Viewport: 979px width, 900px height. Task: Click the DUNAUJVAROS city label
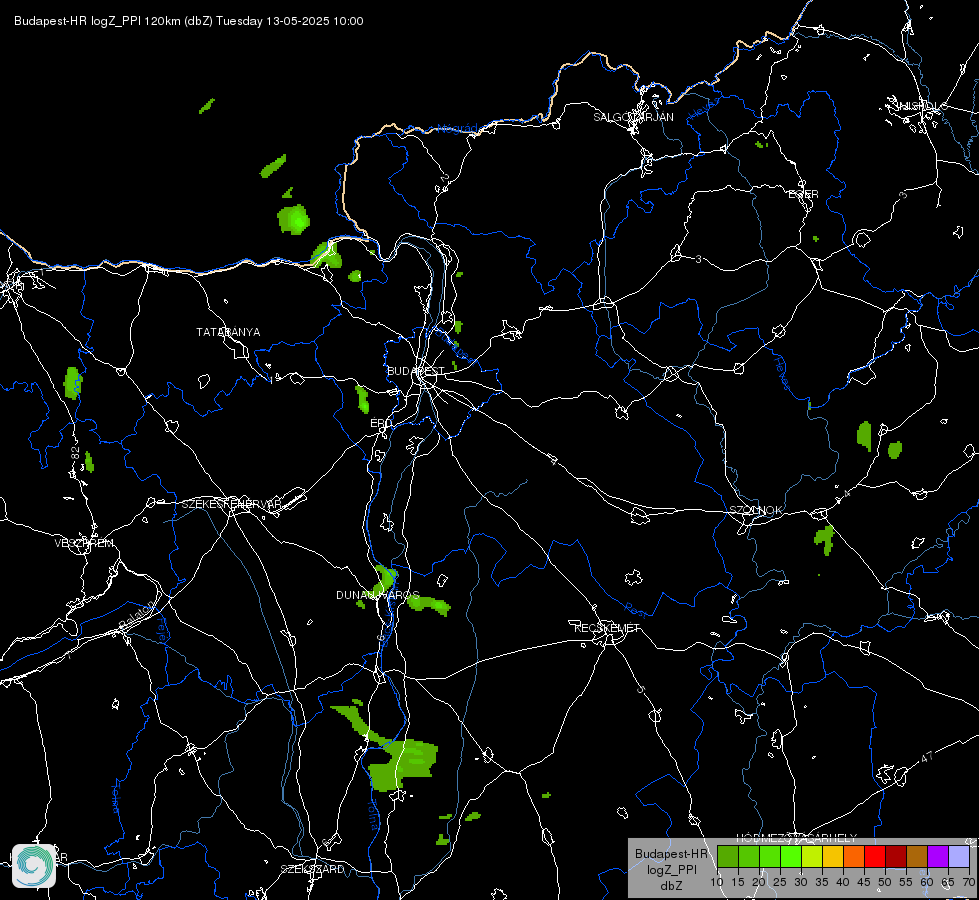[378, 595]
